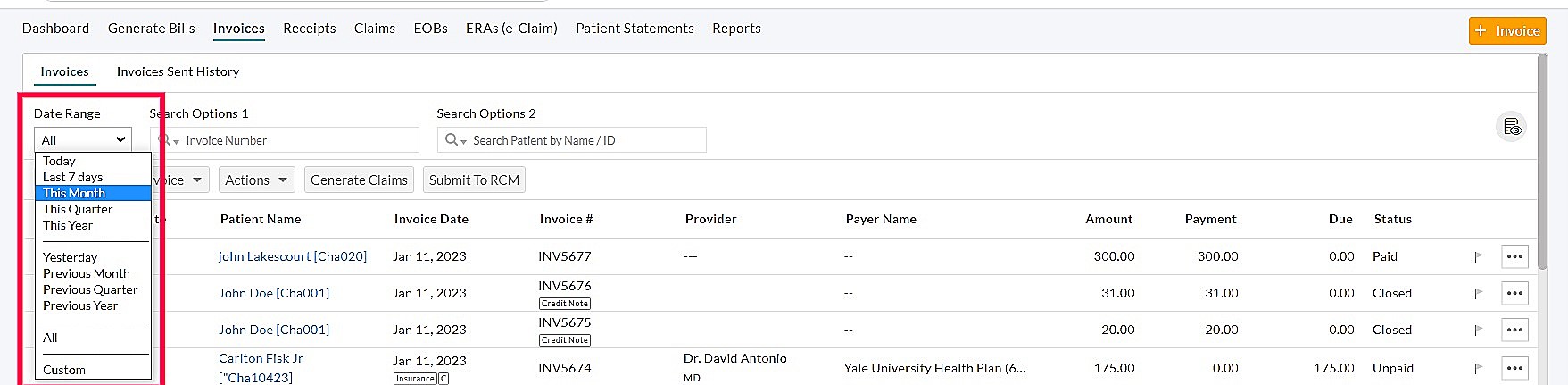
Task: Click the report view icon at top right
Action: coord(1511,127)
